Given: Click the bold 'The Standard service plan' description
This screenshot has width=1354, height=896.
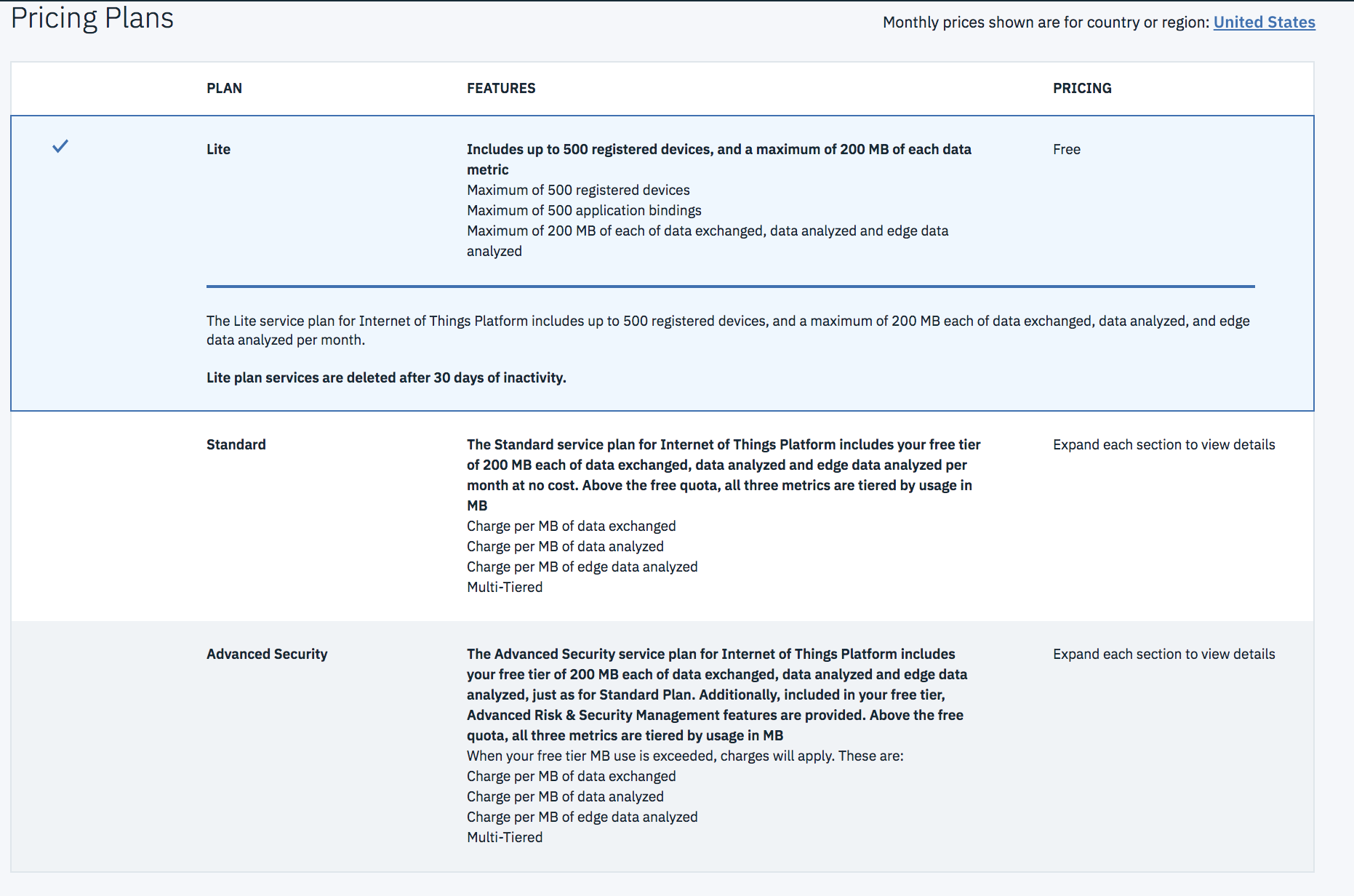Looking at the screenshot, I should (724, 475).
